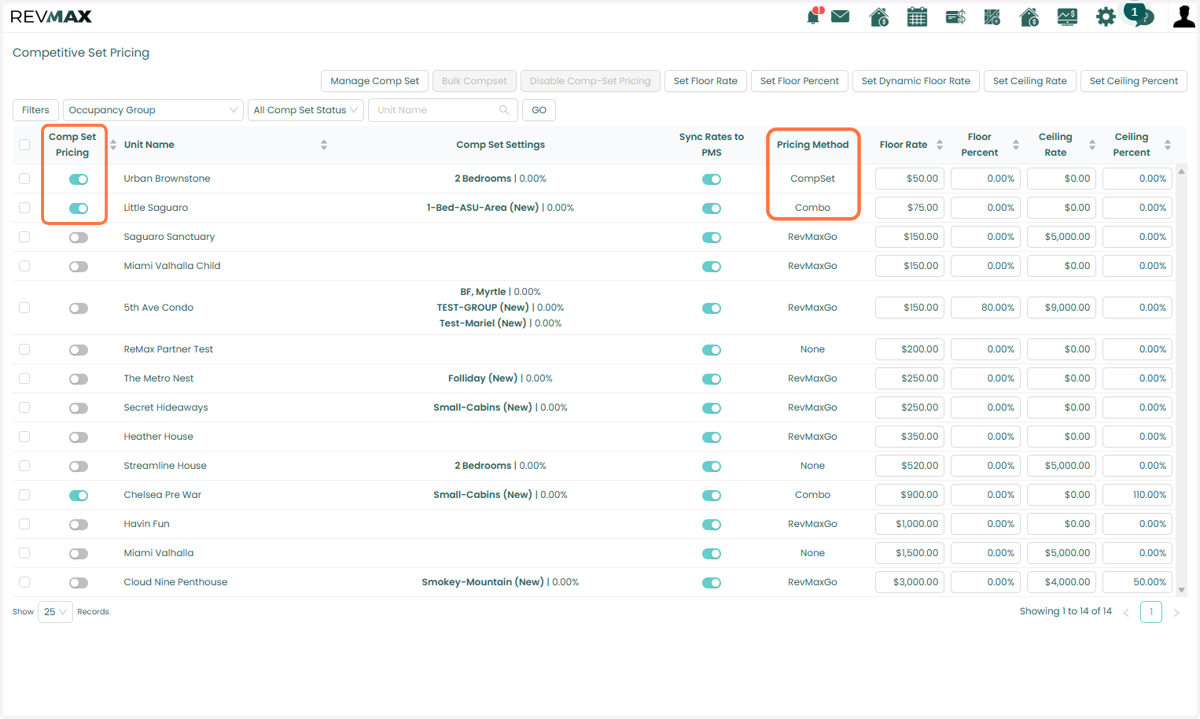Open the Show 25 records dropdown

(55, 612)
